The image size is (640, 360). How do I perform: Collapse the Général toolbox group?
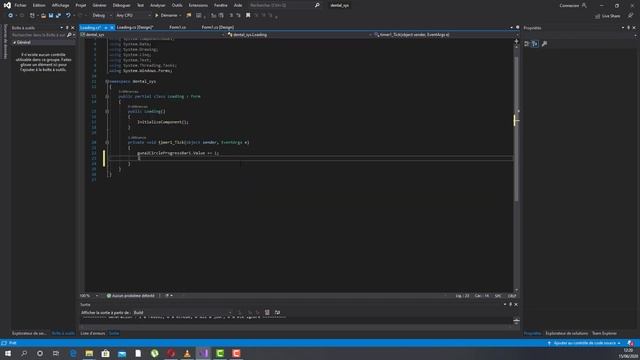pos(15,42)
